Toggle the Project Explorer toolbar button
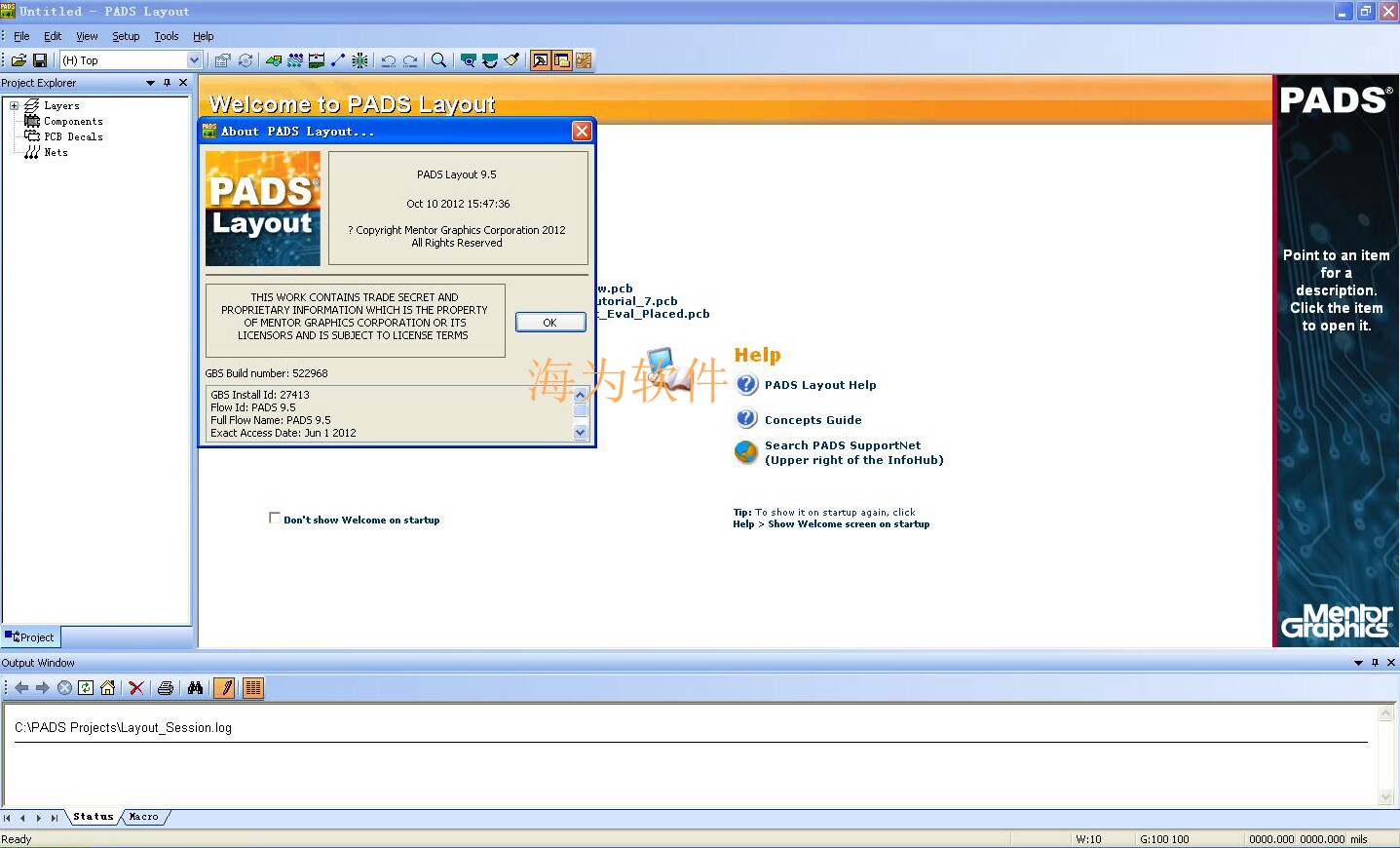1400x848 pixels. pos(562,60)
